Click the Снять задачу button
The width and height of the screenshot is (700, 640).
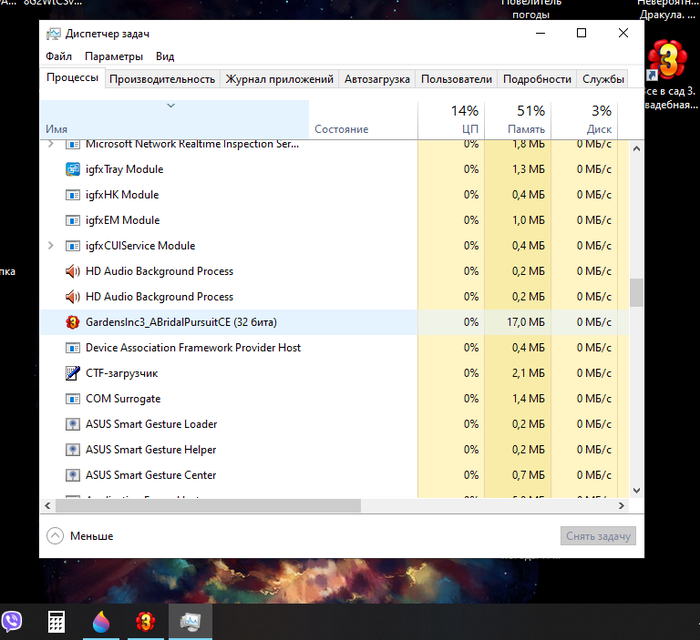(598, 536)
